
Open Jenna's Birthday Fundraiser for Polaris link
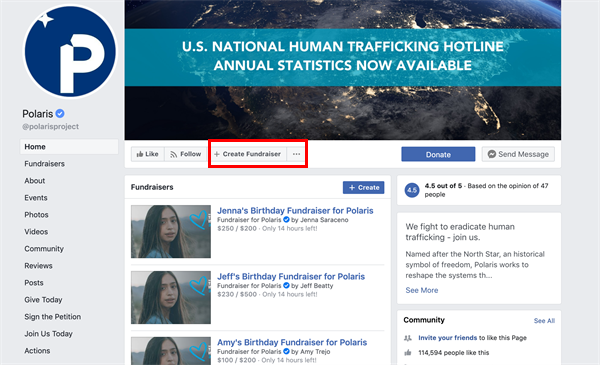coord(295,210)
